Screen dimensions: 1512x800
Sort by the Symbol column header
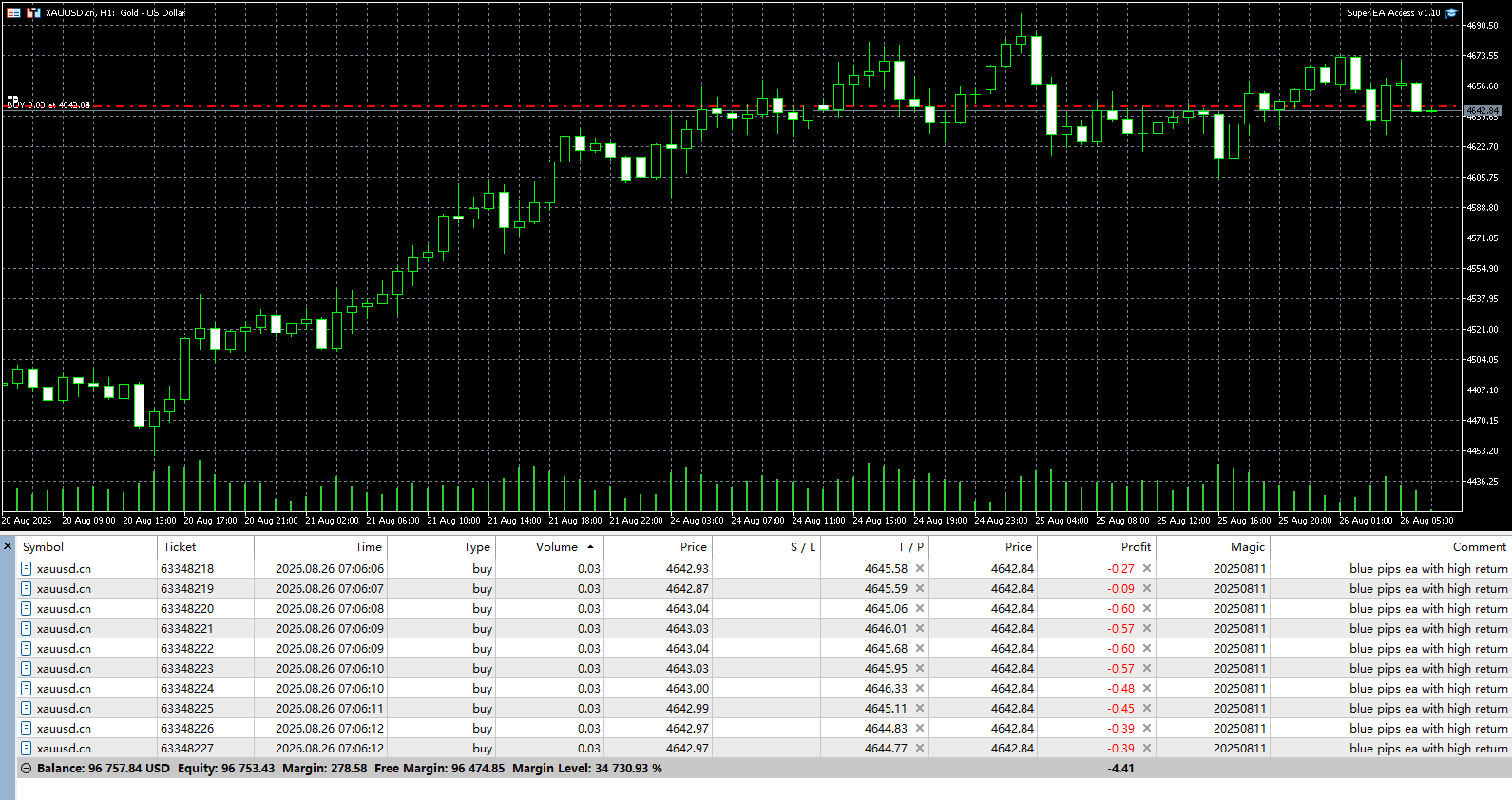pyautogui.click(x=43, y=547)
